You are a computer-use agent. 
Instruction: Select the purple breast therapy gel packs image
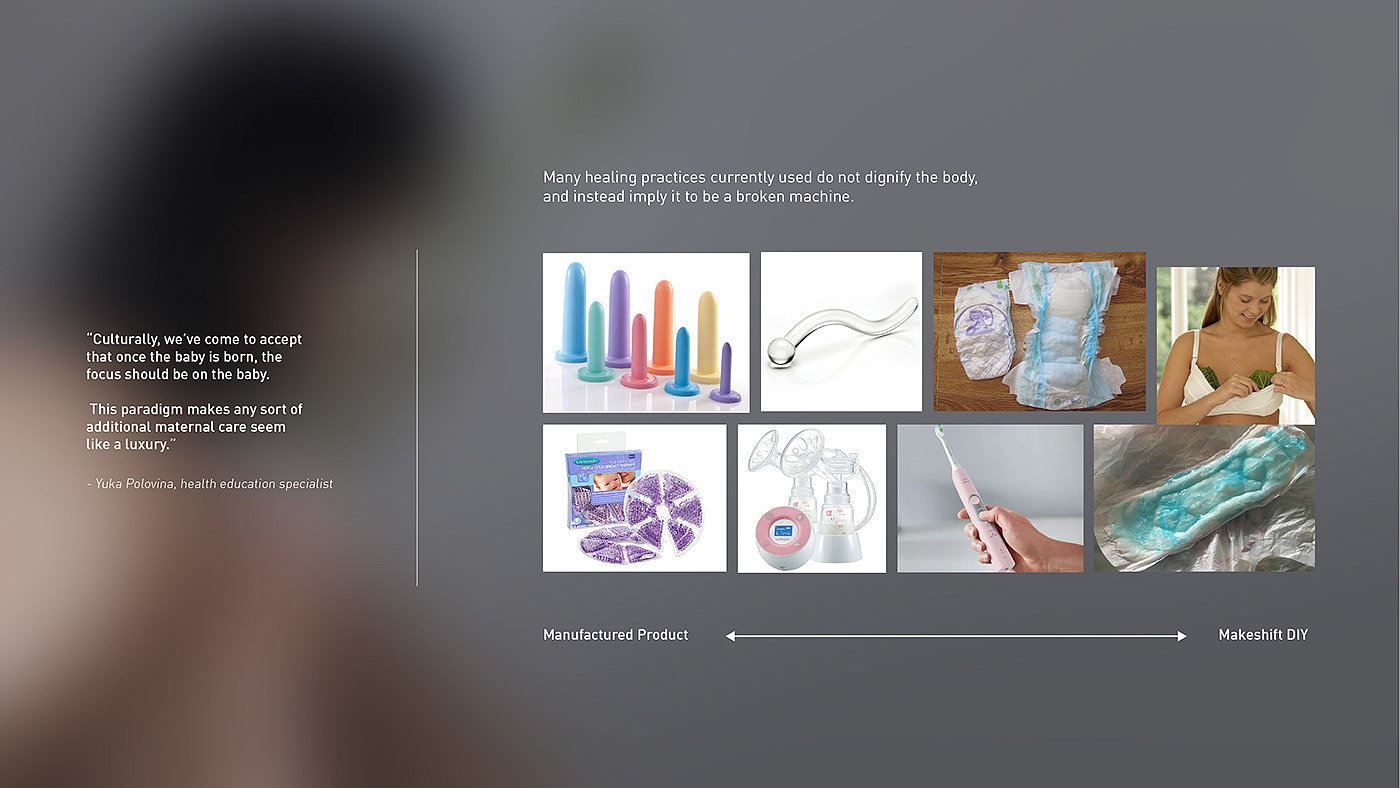tap(635, 498)
